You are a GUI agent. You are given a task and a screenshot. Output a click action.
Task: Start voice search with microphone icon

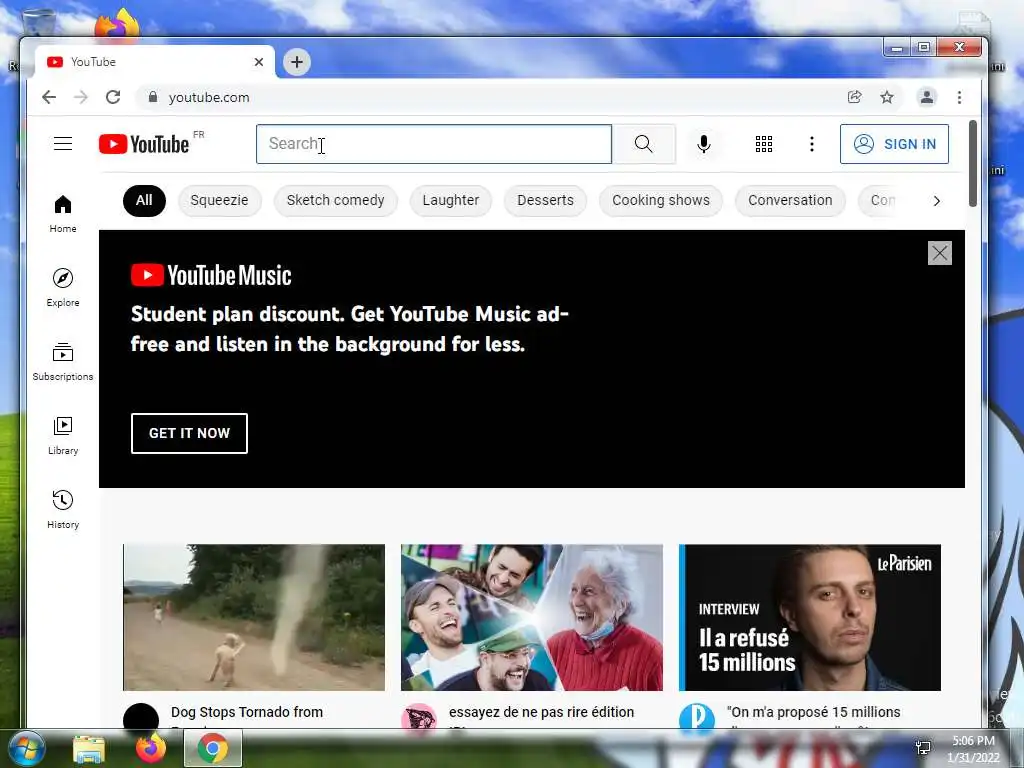pyautogui.click(x=703, y=144)
